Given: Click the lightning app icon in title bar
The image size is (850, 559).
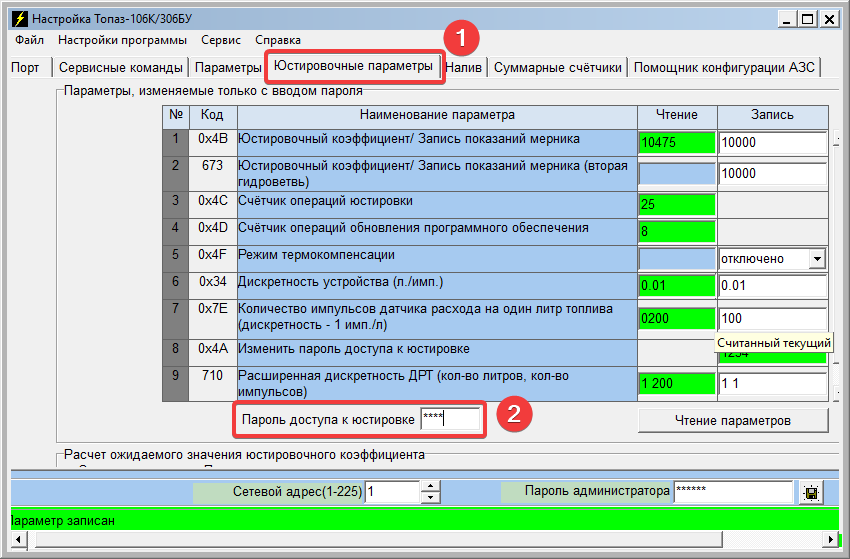Looking at the screenshot, I should (x=20, y=19).
